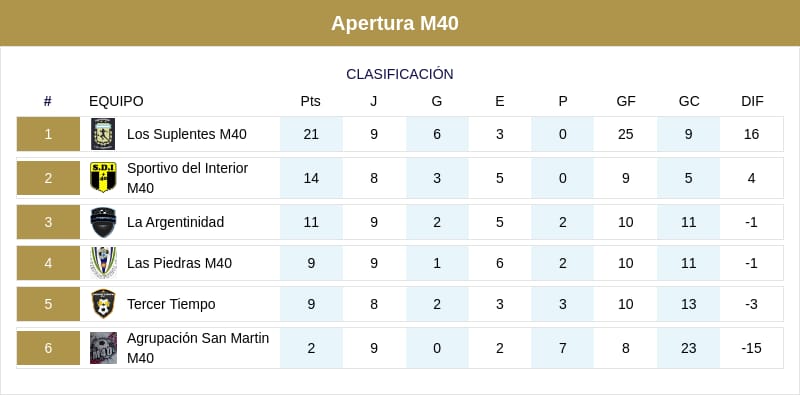Open the Los Suplentes M40 team link

(x=186, y=134)
